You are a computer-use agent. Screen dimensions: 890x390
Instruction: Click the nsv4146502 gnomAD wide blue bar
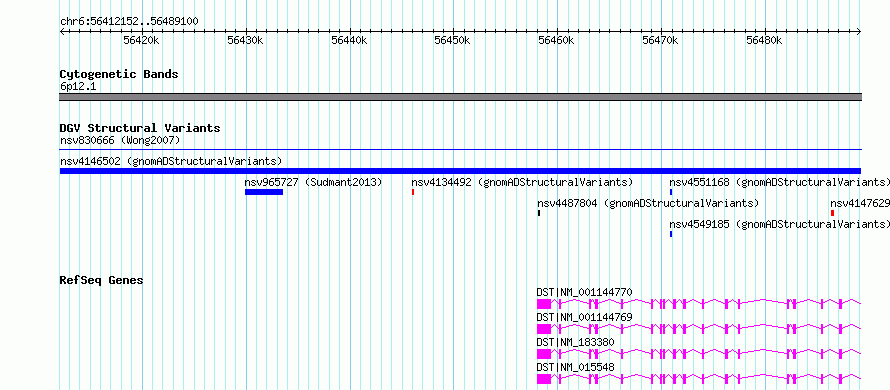coord(460,171)
